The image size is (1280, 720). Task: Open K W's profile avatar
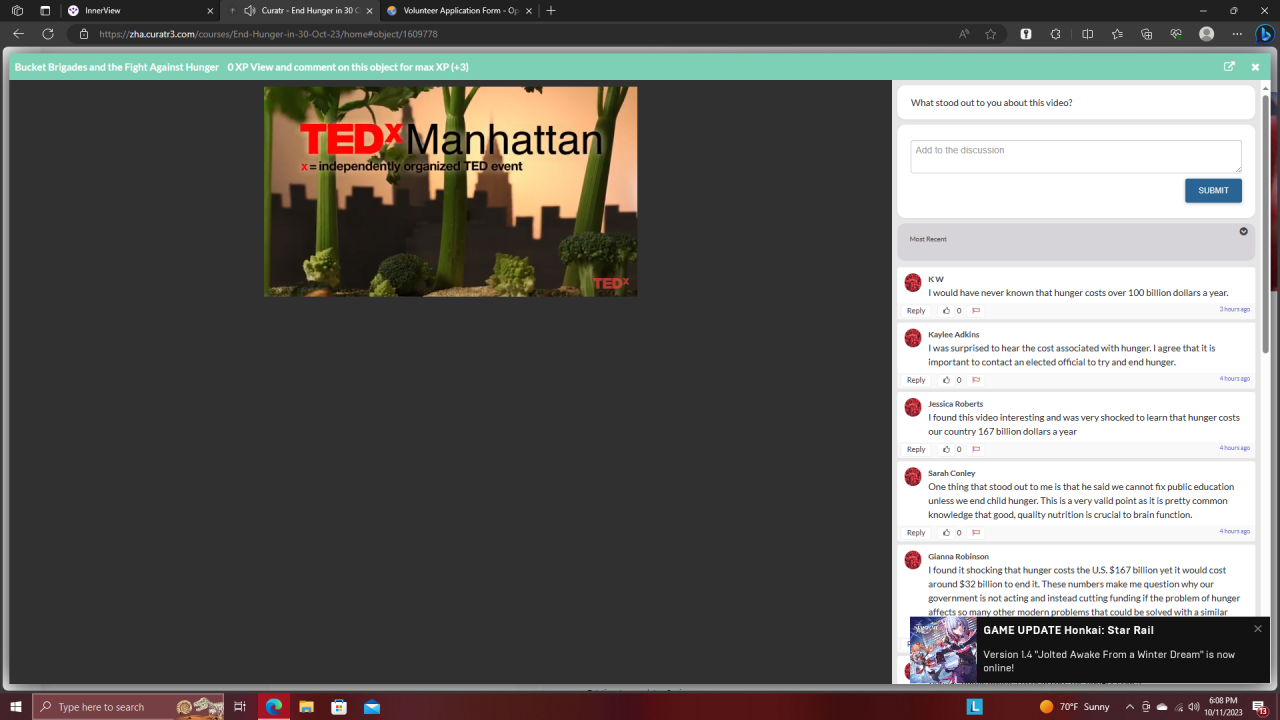pyautogui.click(x=913, y=283)
